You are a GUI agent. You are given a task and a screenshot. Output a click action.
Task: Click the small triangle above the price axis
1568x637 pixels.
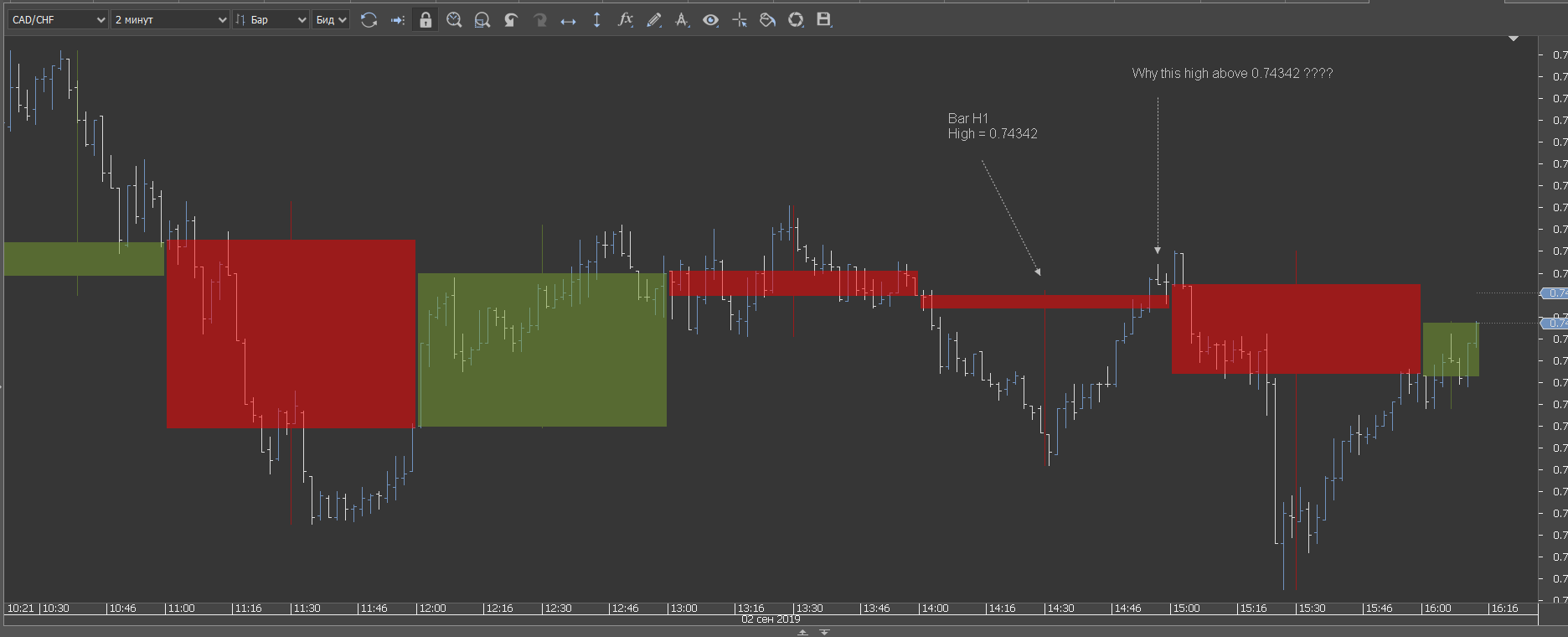click(1514, 39)
